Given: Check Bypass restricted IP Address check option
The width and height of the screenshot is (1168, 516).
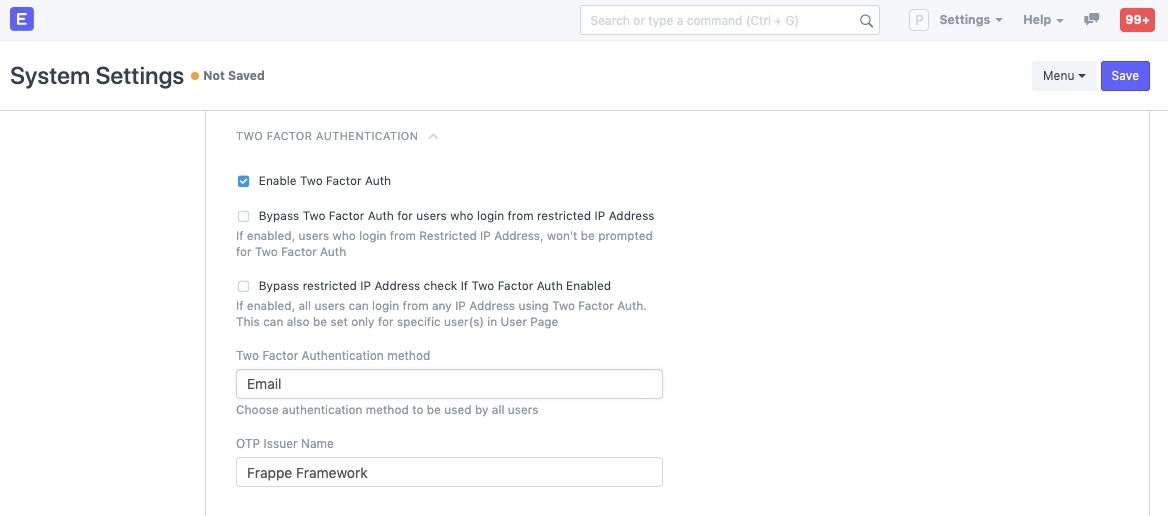Looking at the screenshot, I should click(243, 286).
